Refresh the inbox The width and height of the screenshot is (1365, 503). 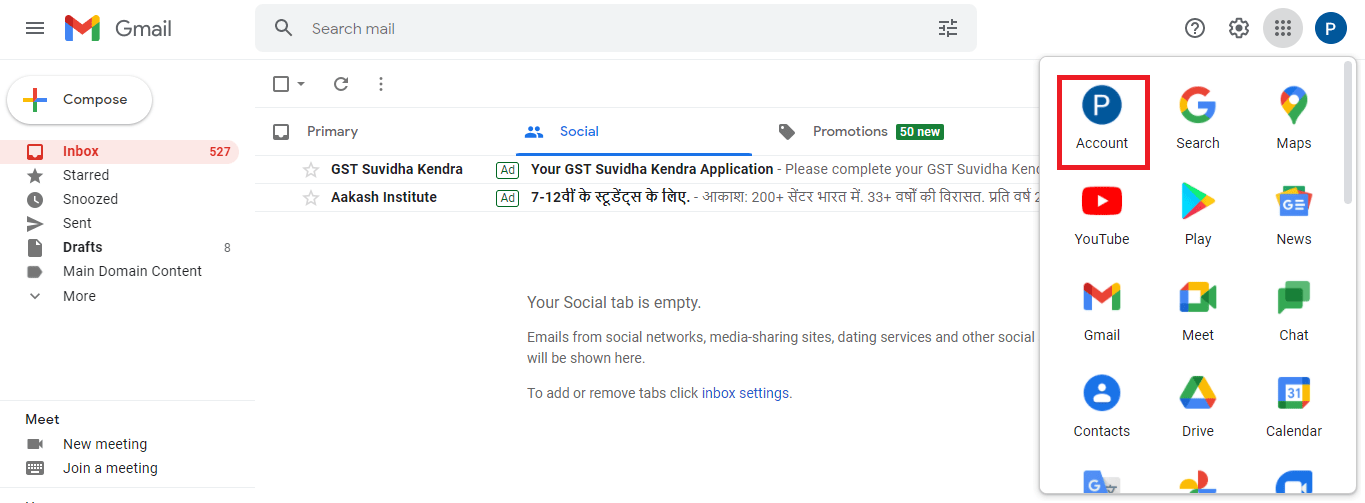tap(341, 84)
